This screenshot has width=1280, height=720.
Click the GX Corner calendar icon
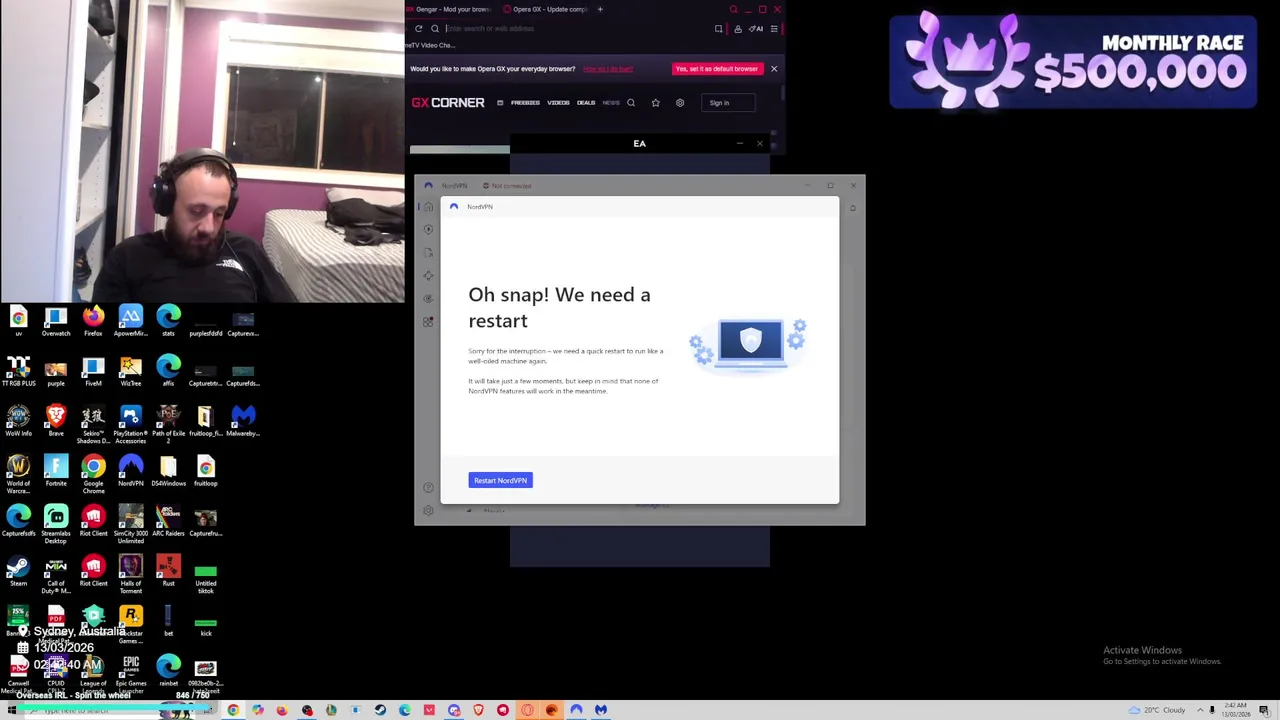[500, 103]
